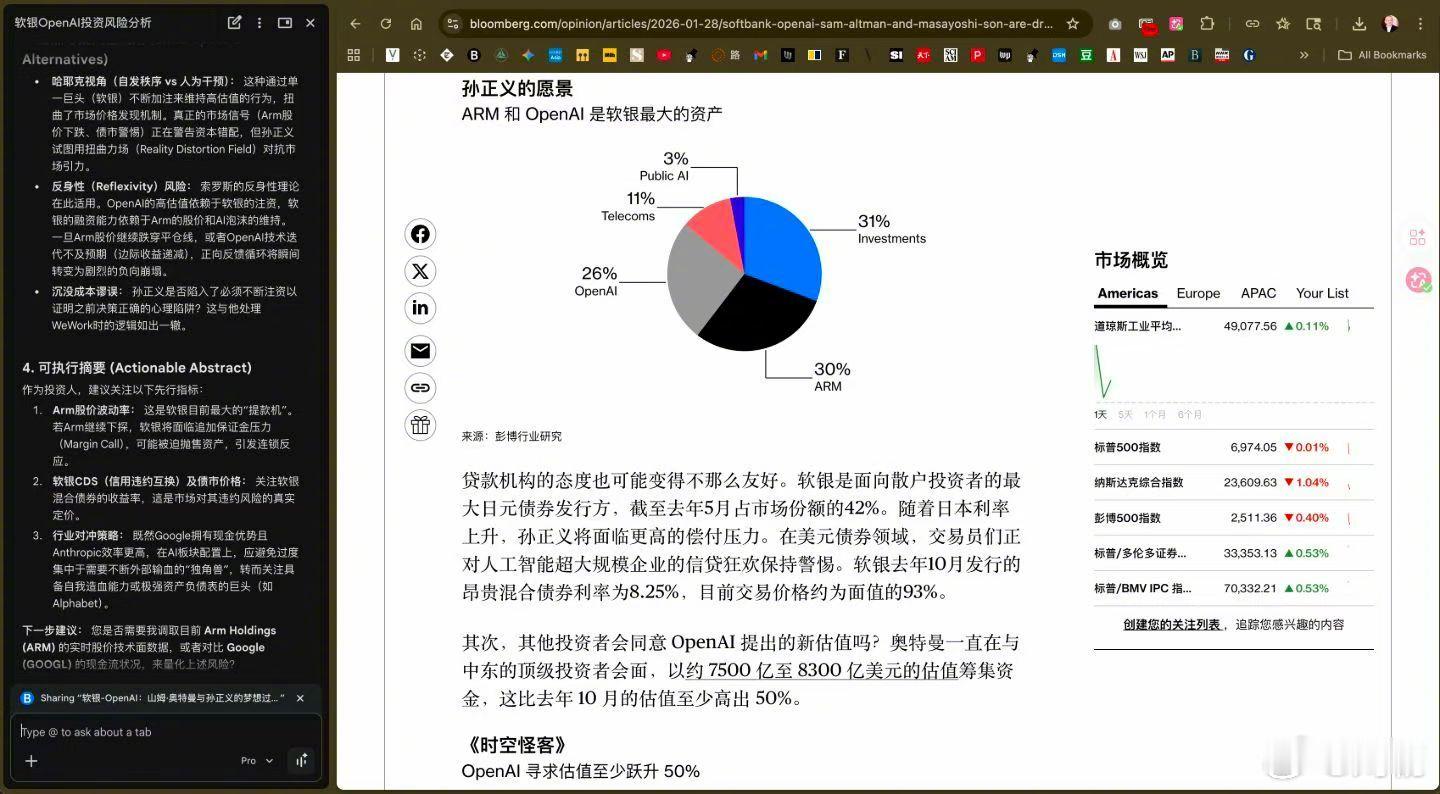
Task: Open the AI panel three-dot menu
Action: tap(259, 22)
